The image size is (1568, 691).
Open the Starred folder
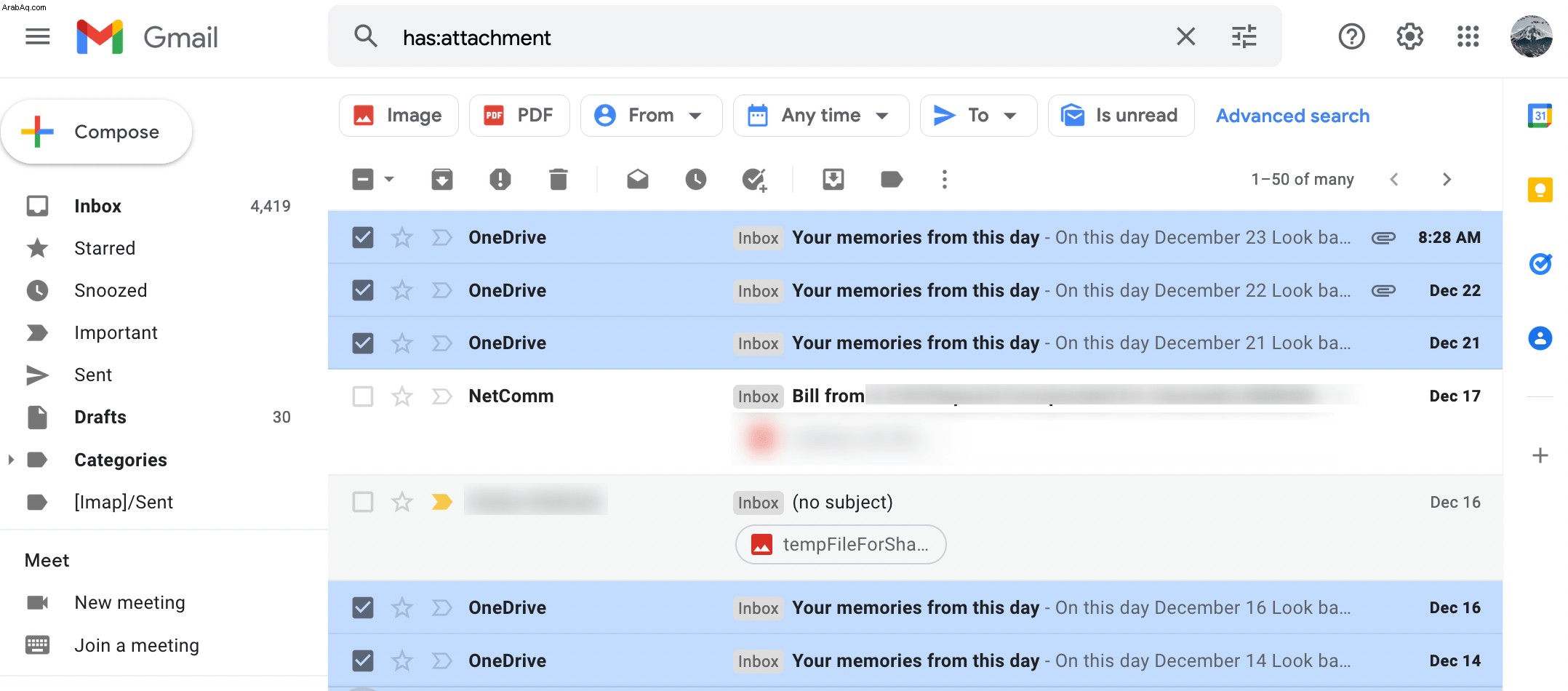105,248
